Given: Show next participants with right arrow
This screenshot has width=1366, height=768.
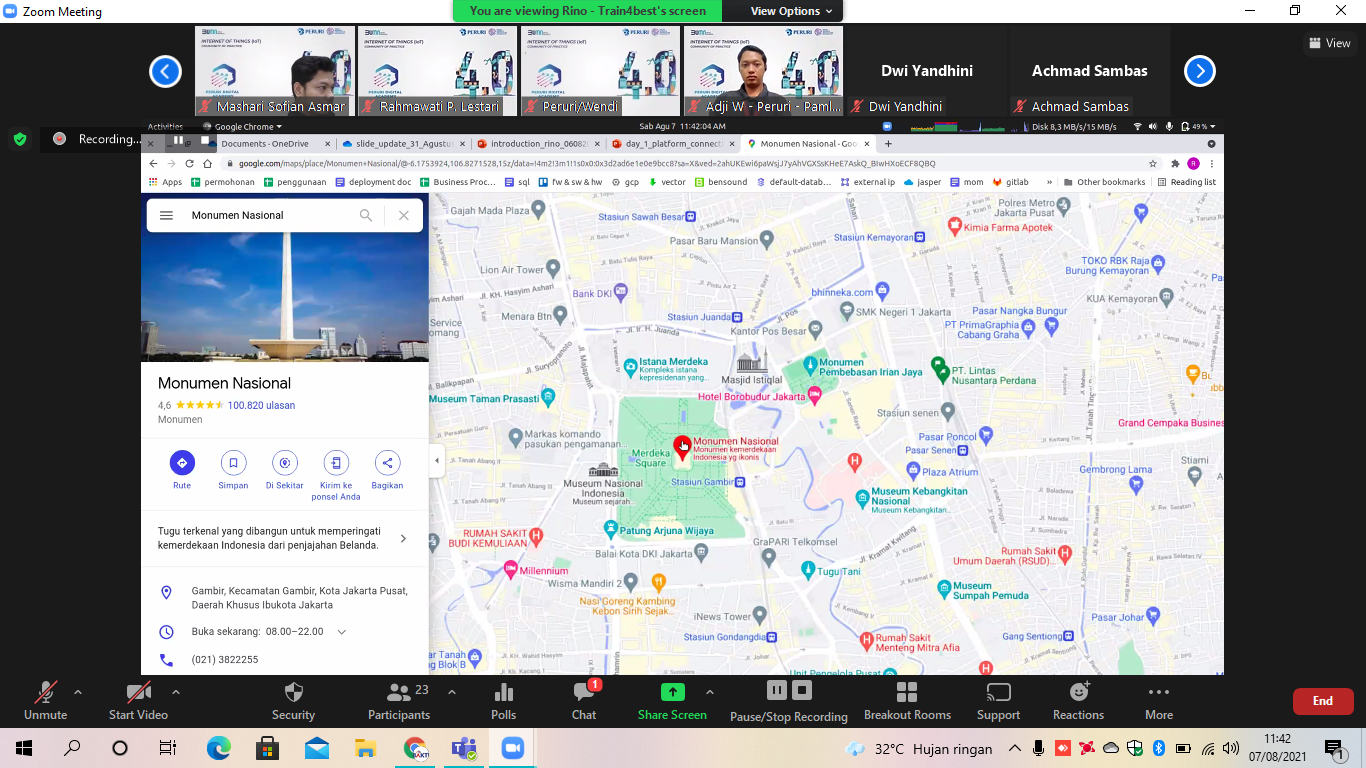Looking at the screenshot, I should coord(1199,71).
